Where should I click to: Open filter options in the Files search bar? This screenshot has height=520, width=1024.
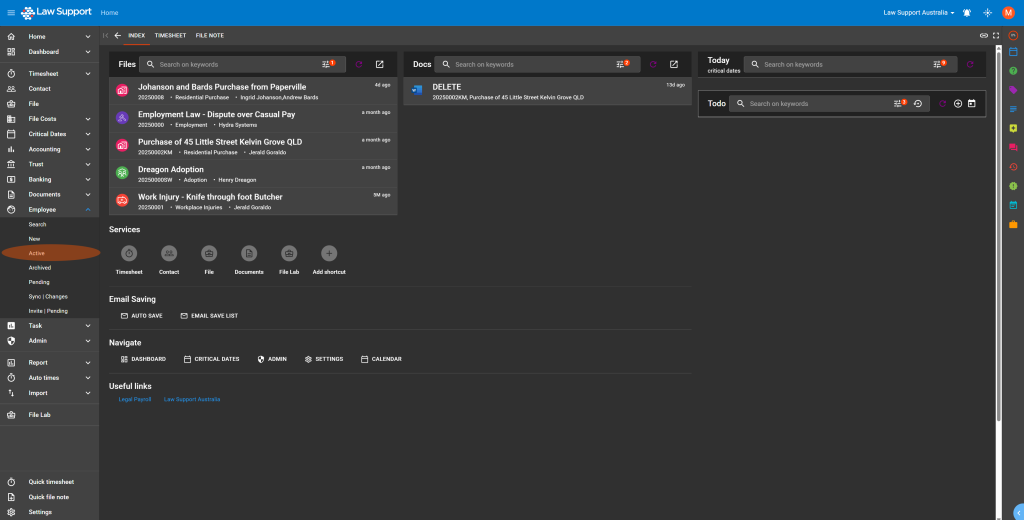[x=328, y=64]
